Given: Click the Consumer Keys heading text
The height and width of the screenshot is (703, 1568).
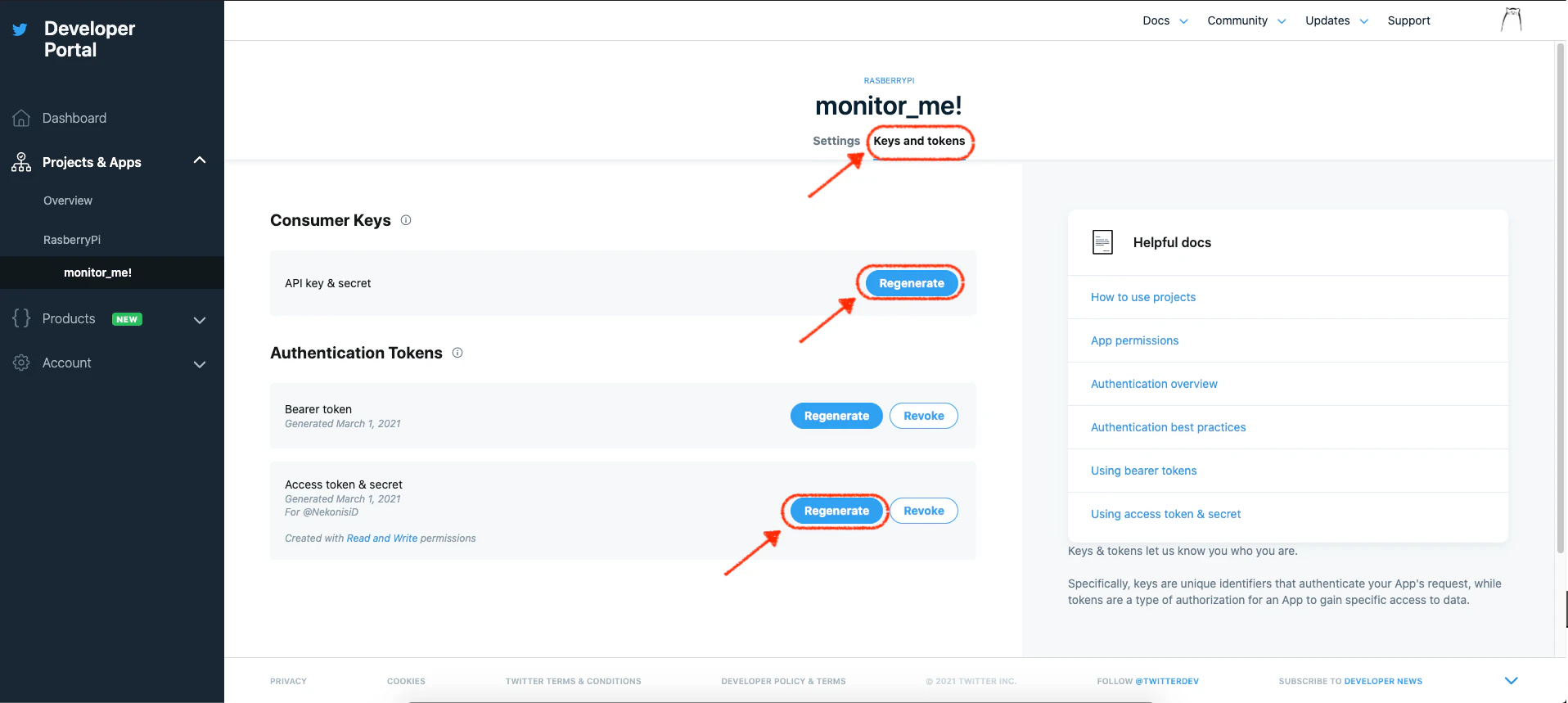Looking at the screenshot, I should (331, 220).
